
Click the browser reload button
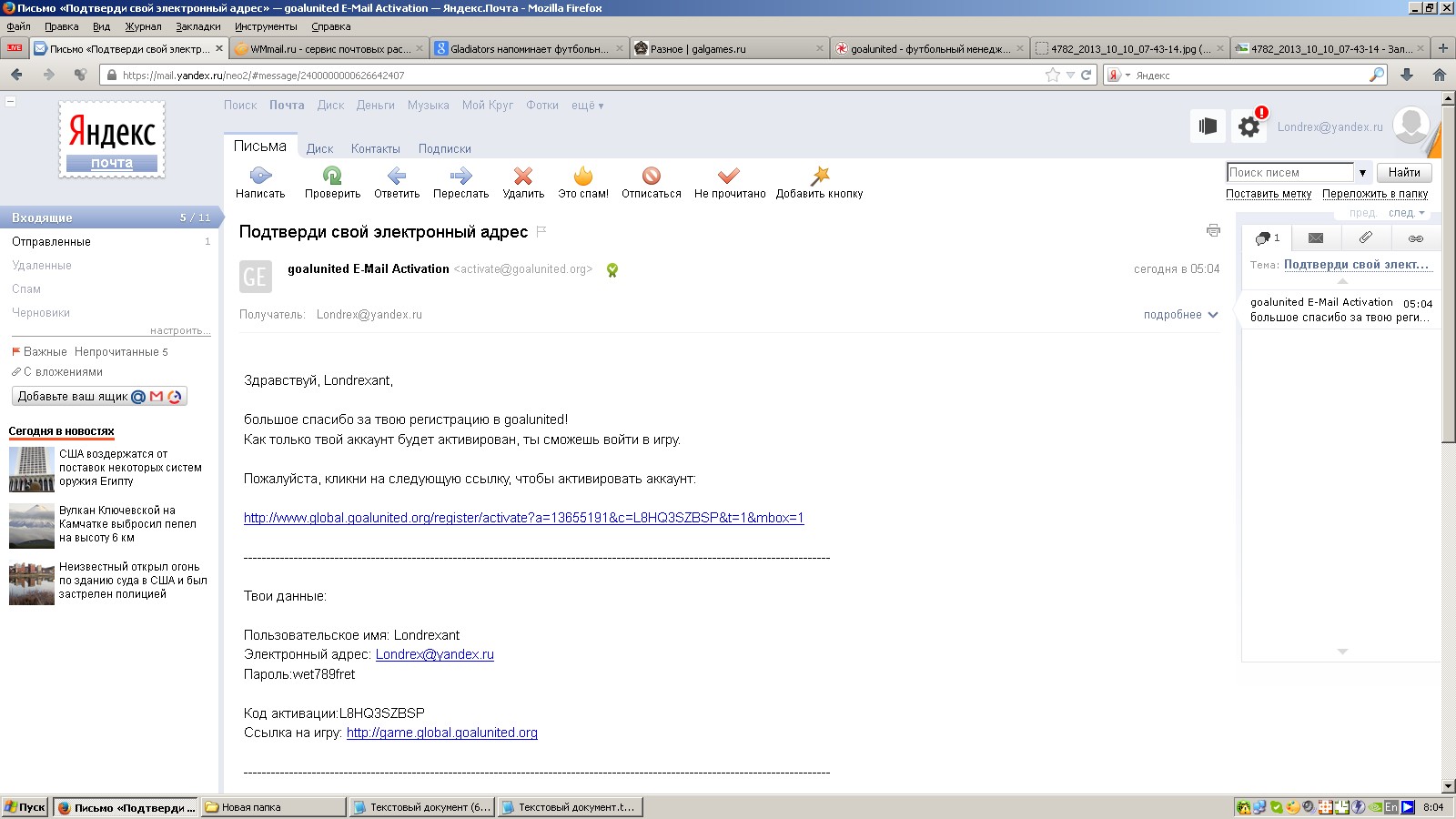point(1086,76)
